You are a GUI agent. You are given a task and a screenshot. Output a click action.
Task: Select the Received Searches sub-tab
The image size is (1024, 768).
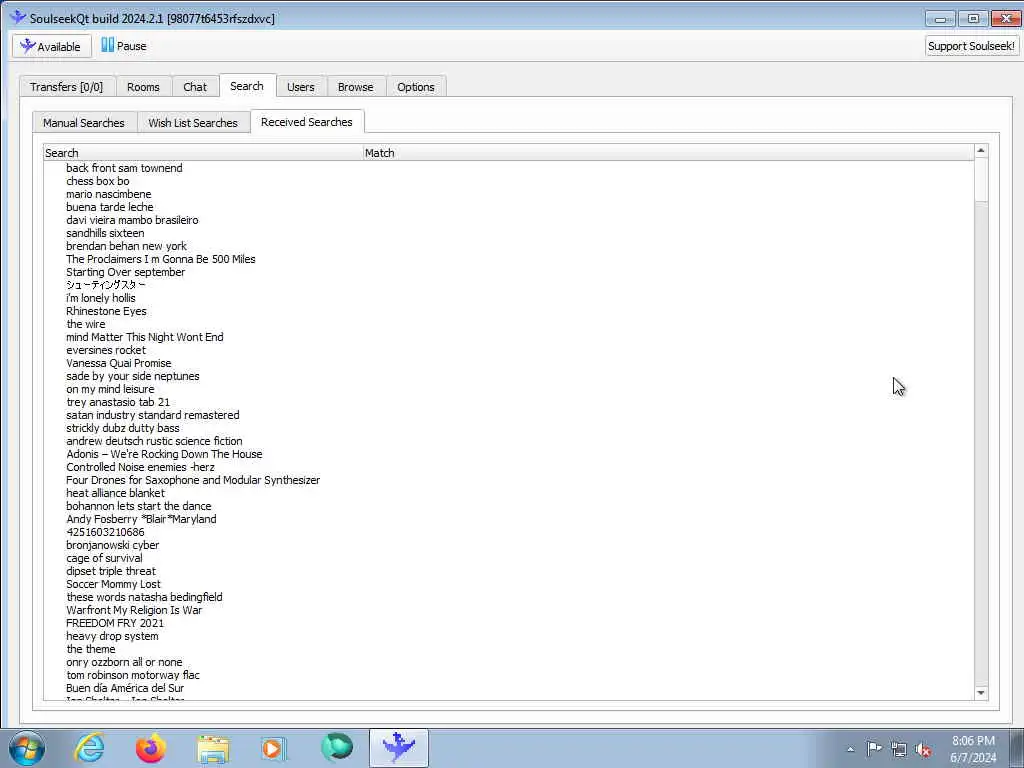[306, 122]
